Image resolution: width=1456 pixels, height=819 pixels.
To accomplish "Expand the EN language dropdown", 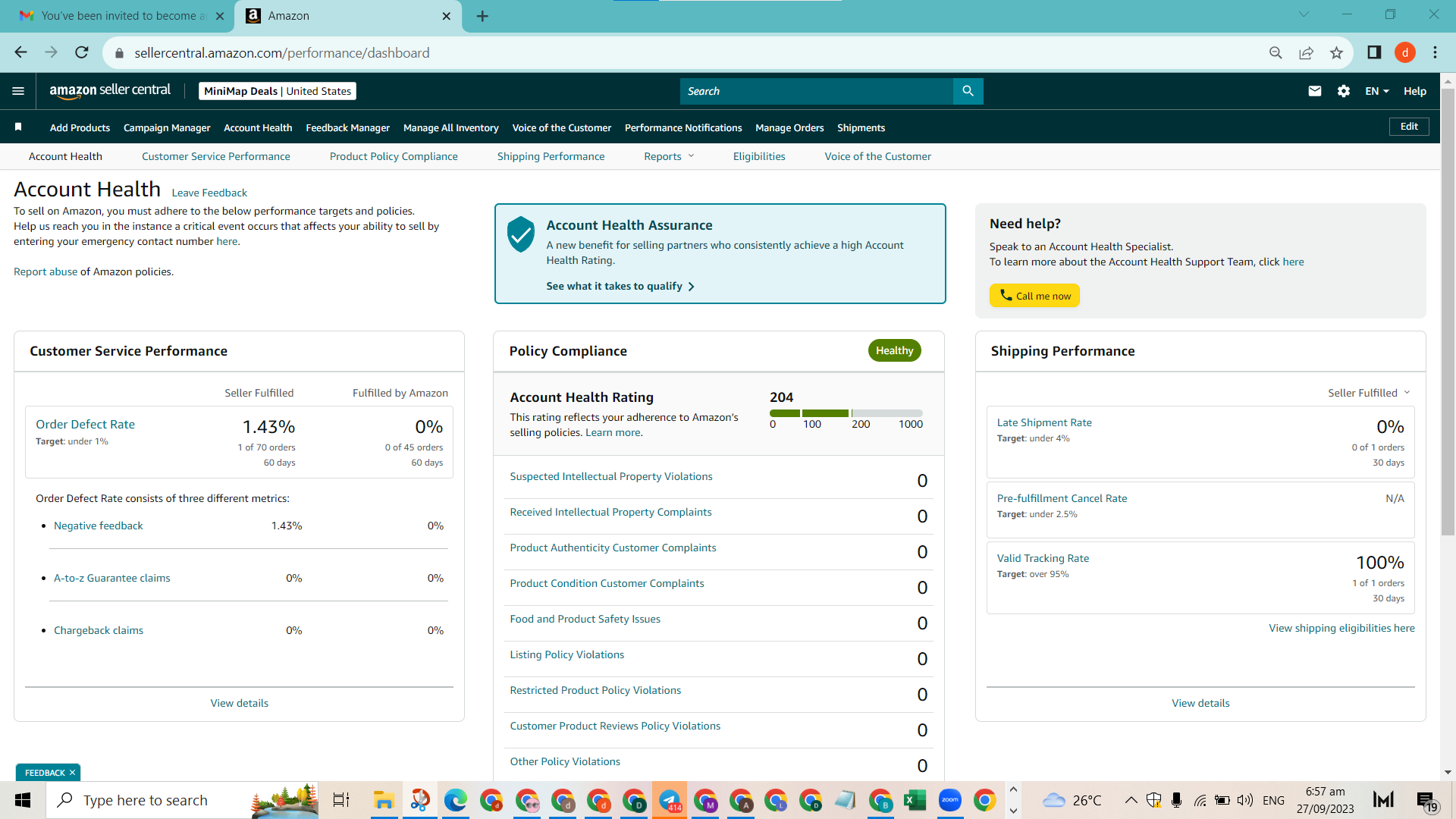I will (1377, 91).
